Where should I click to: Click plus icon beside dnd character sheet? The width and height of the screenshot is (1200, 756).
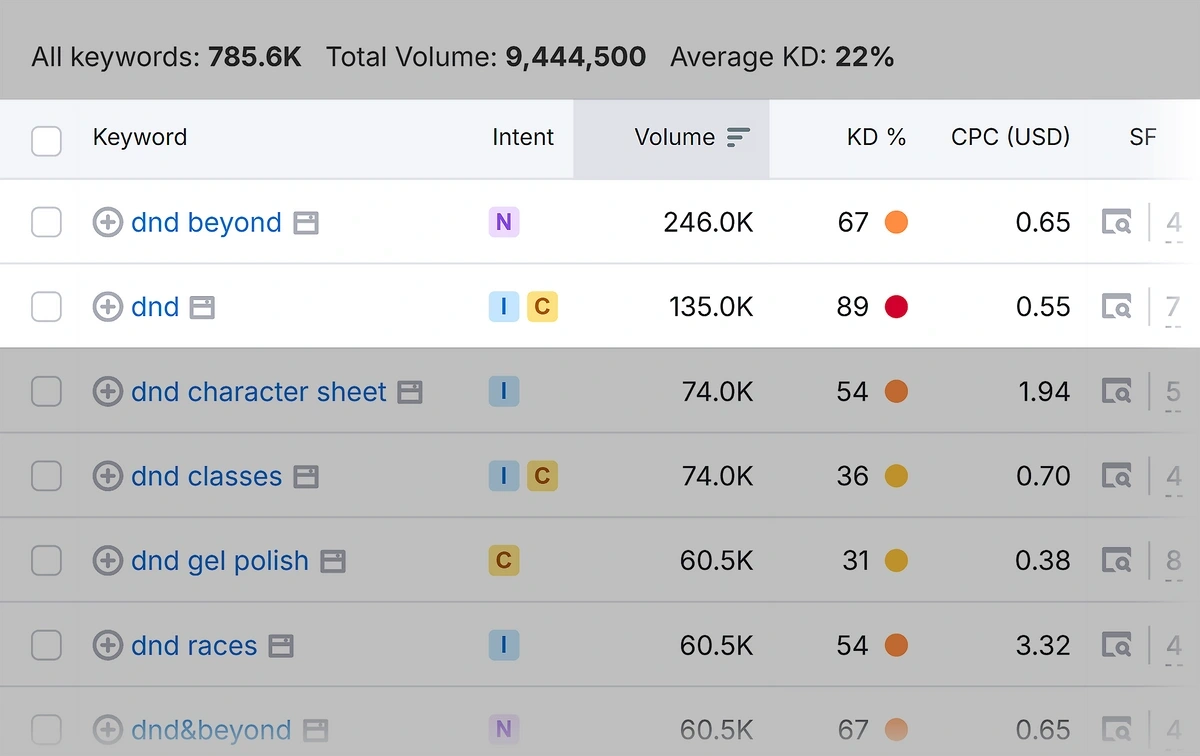[x=107, y=392]
